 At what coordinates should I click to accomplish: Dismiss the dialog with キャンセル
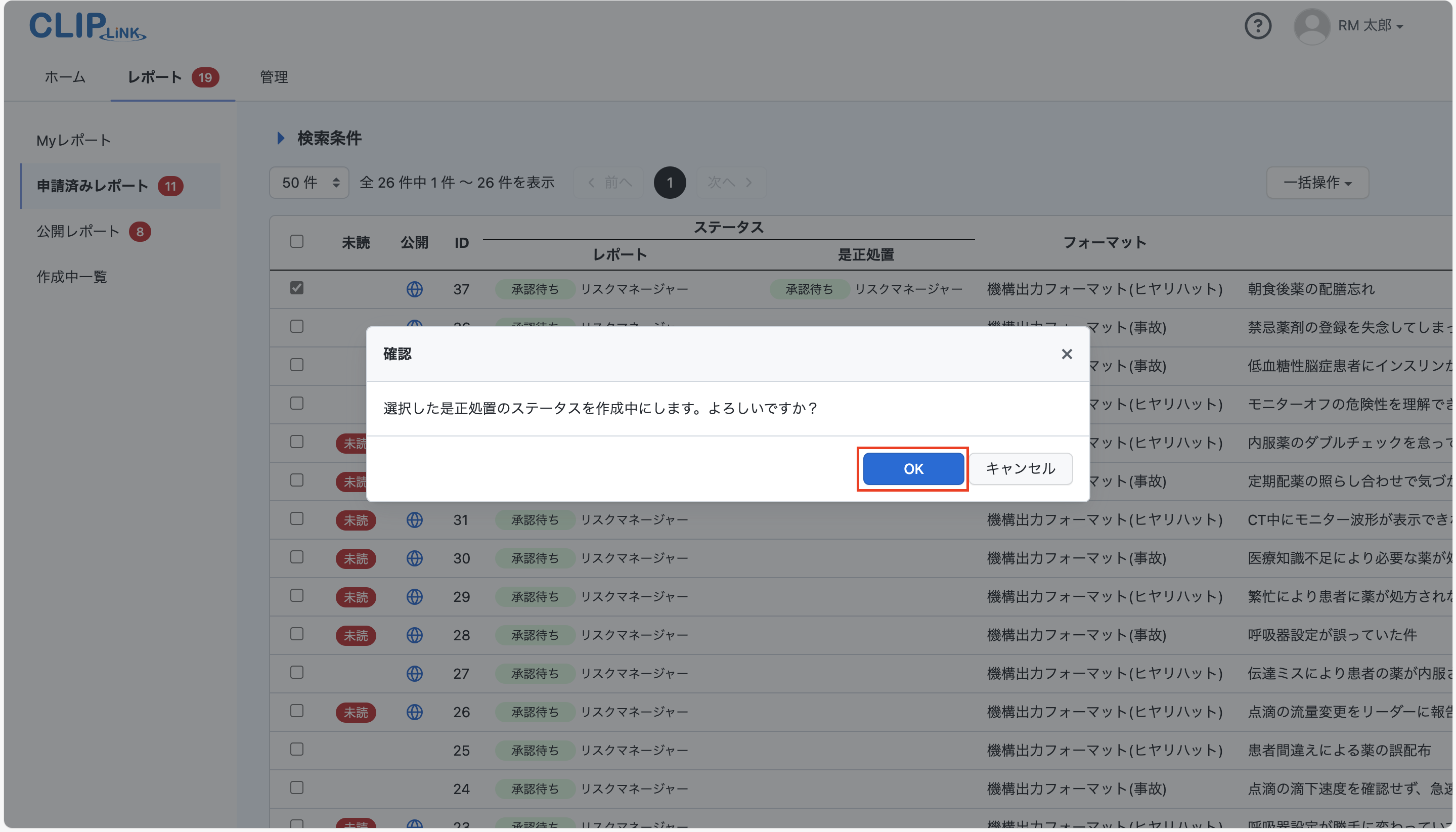[1020, 468]
